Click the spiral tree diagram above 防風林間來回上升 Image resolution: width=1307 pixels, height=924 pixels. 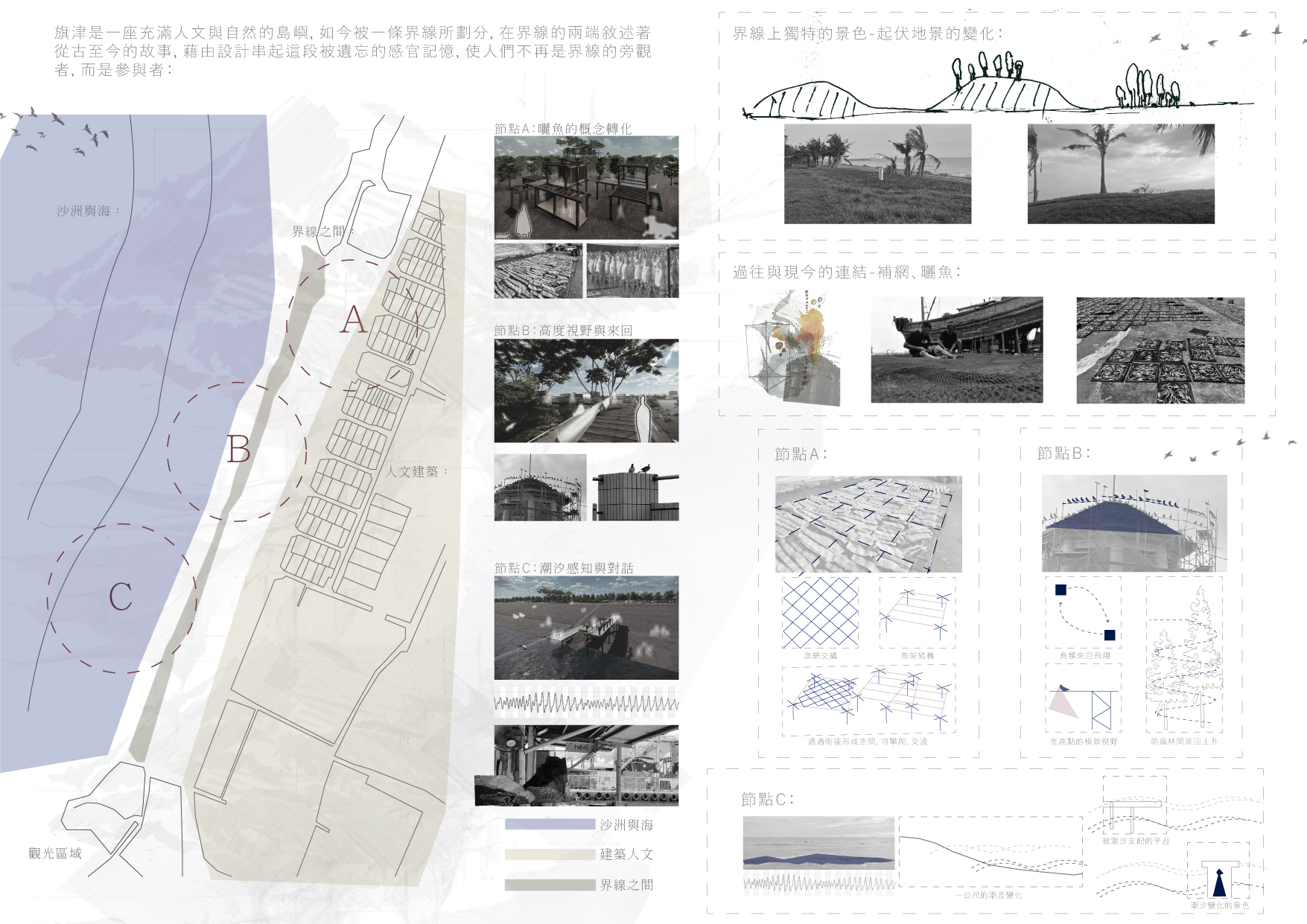click(1184, 655)
